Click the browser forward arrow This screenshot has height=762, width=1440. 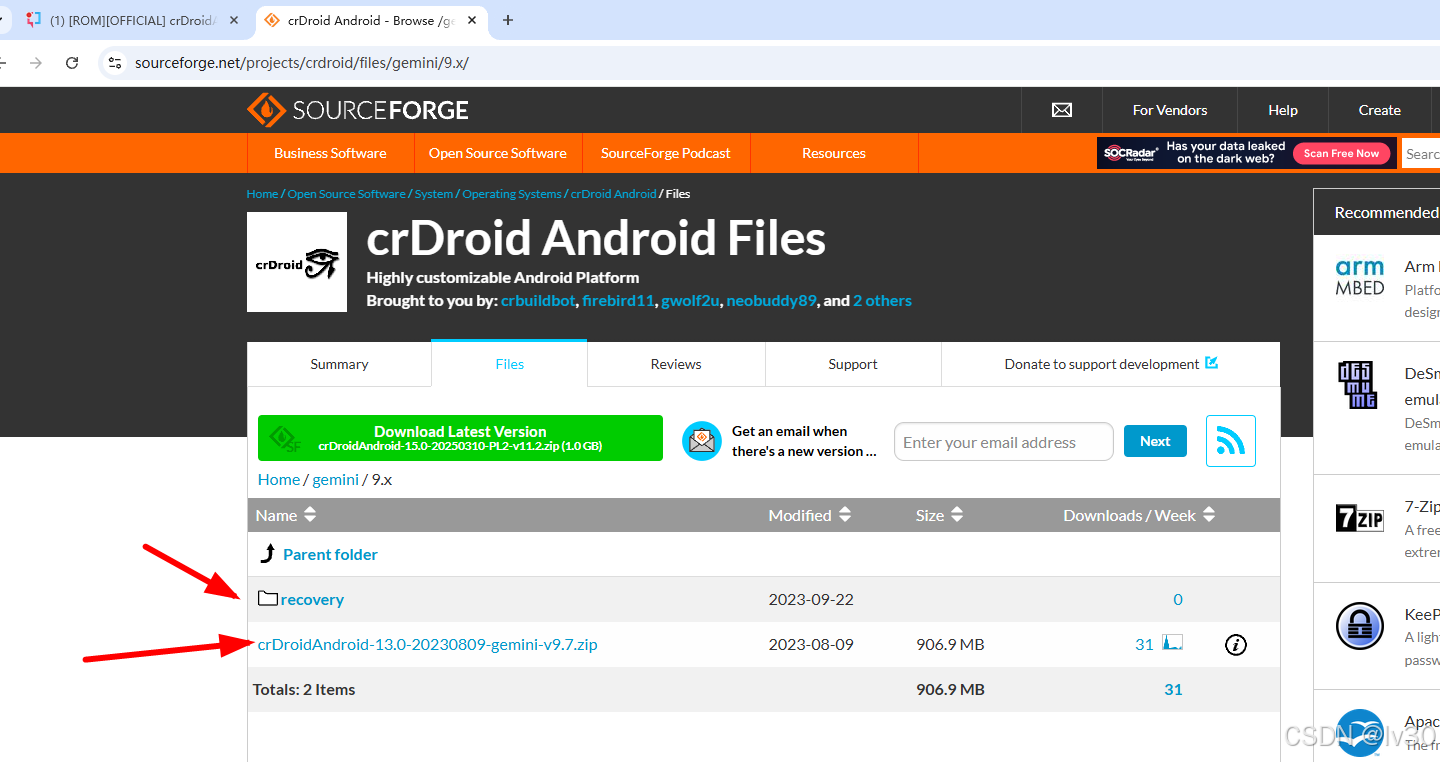[x=36, y=62]
